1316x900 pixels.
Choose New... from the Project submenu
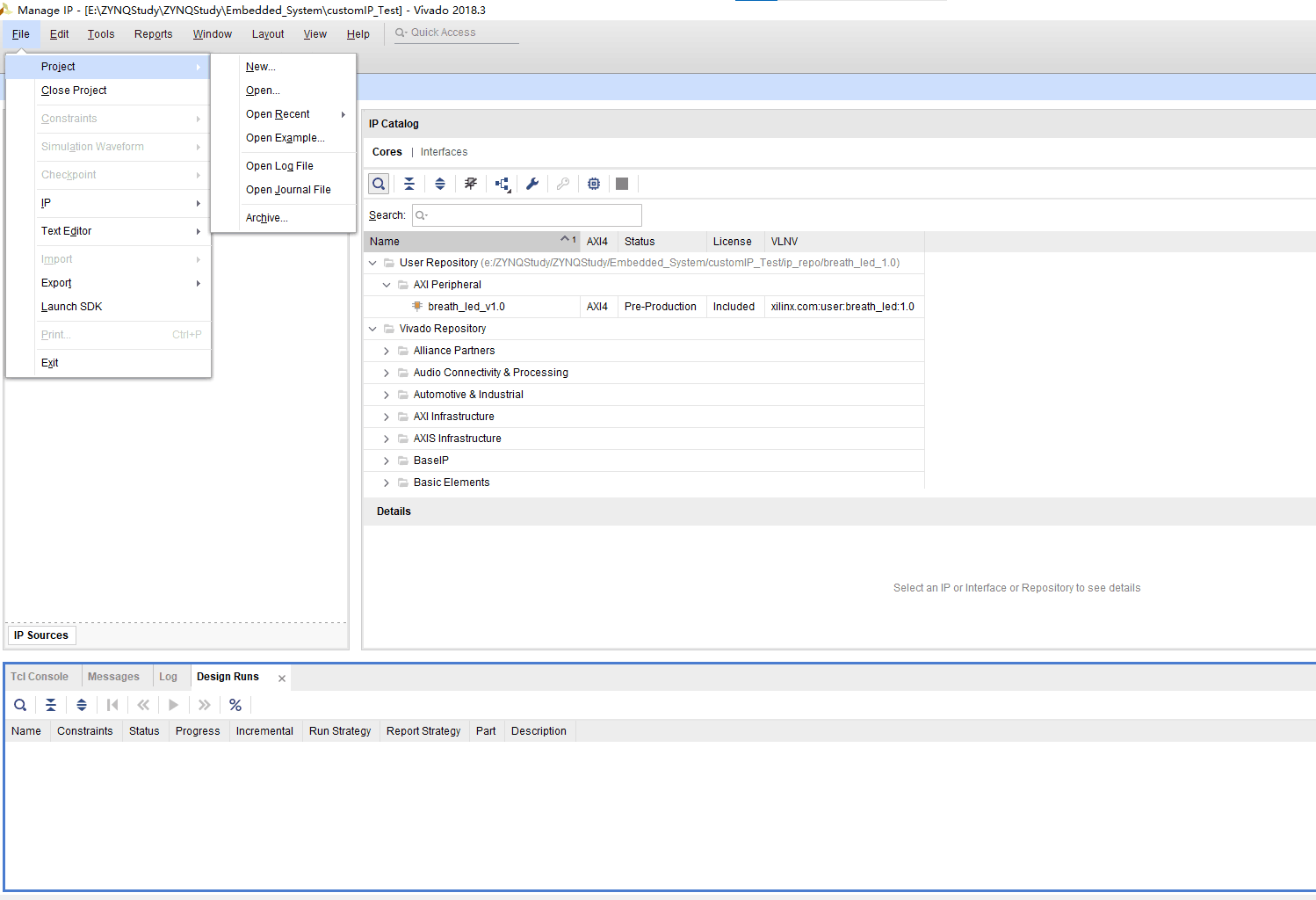click(x=284, y=67)
